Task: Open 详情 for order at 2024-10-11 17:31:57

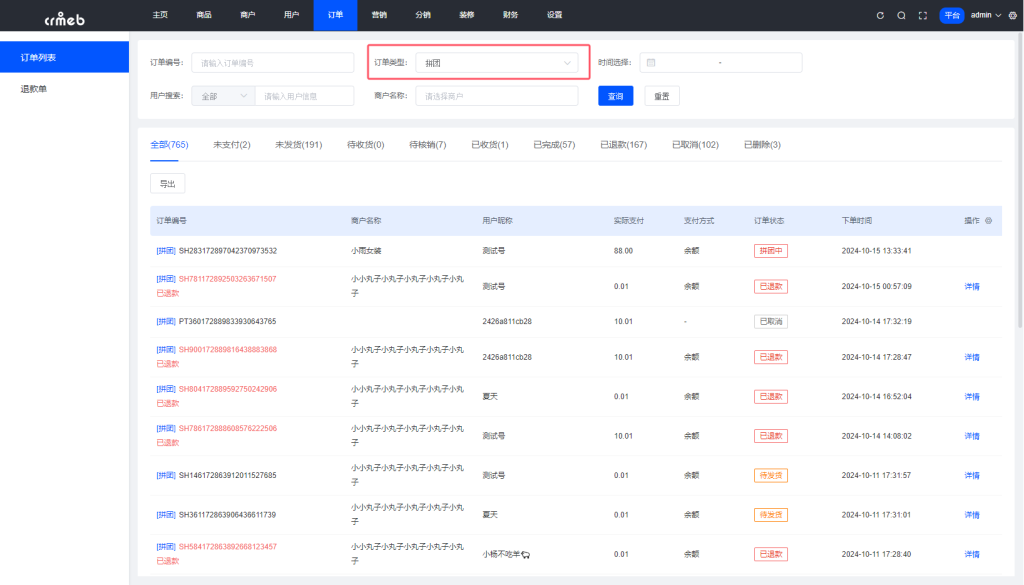Action: coord(972,475)
